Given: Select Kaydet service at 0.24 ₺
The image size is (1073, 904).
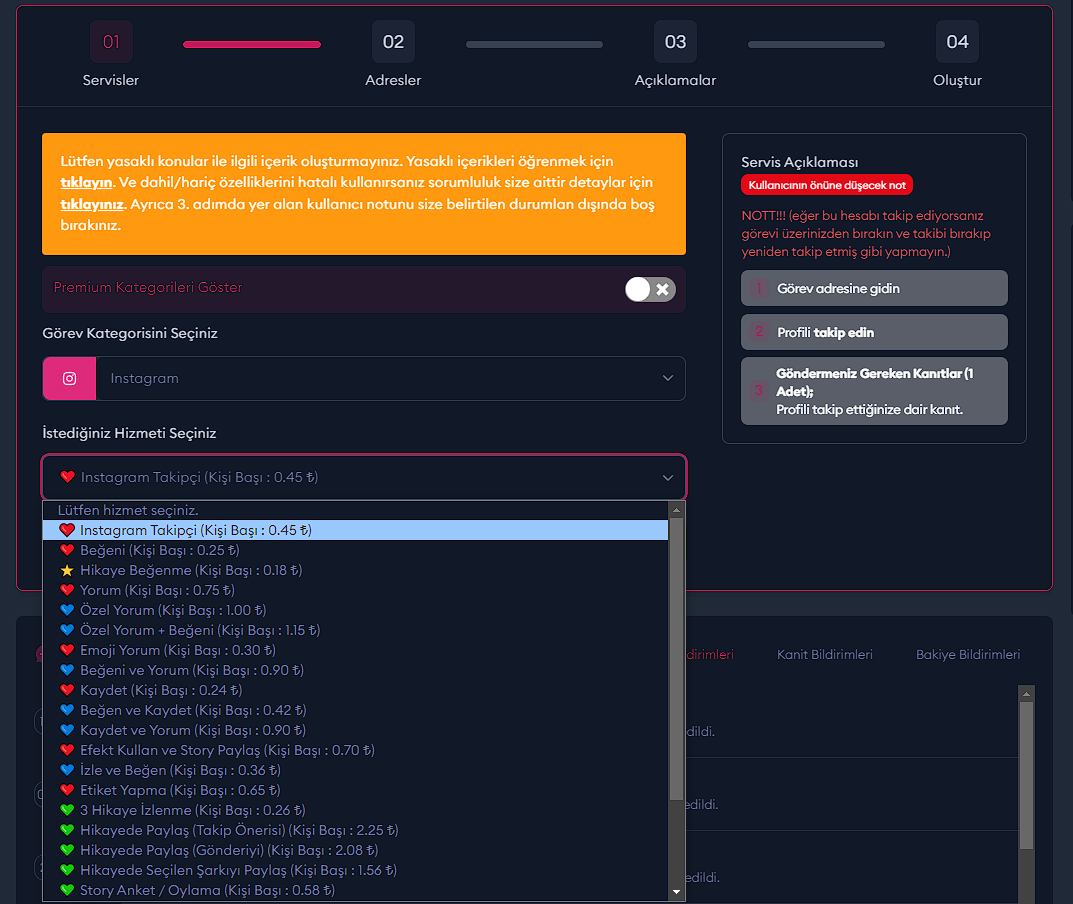Looking at the screenshot, I should point(355,690).
